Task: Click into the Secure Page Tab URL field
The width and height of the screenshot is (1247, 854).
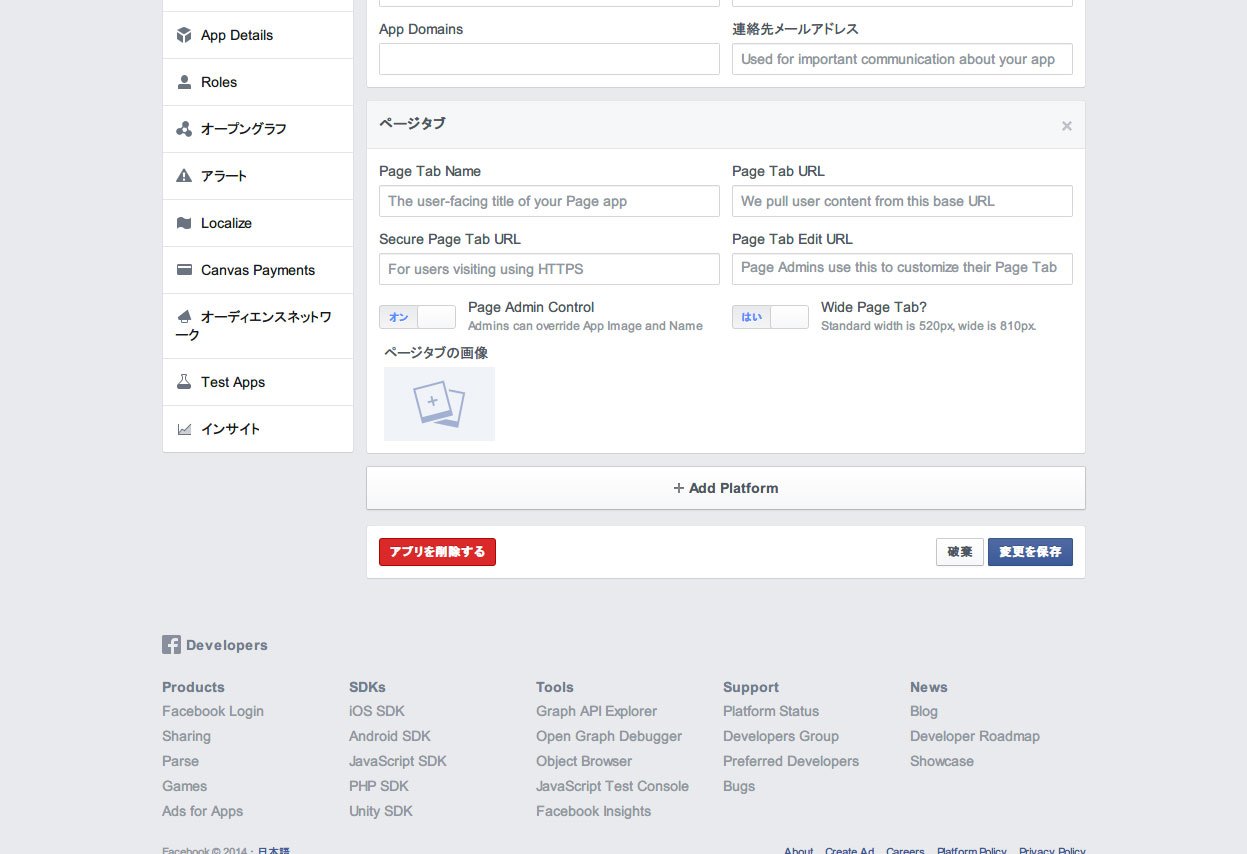Action: tap(549, 269)
